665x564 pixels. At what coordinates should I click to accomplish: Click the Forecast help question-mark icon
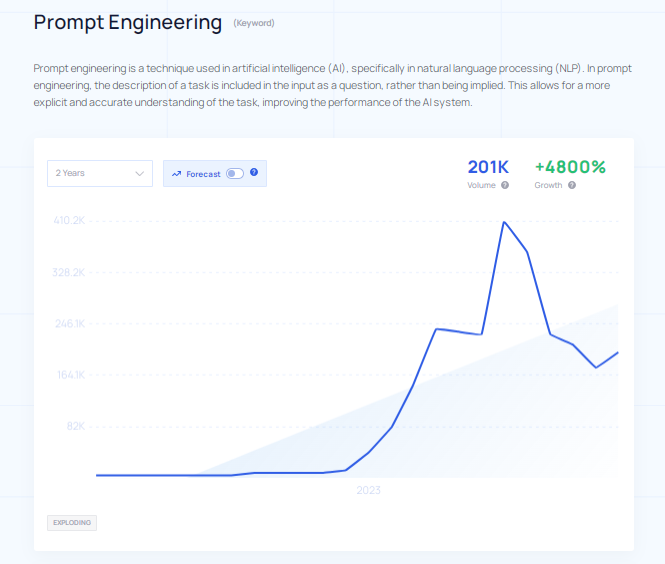[254, 173]
